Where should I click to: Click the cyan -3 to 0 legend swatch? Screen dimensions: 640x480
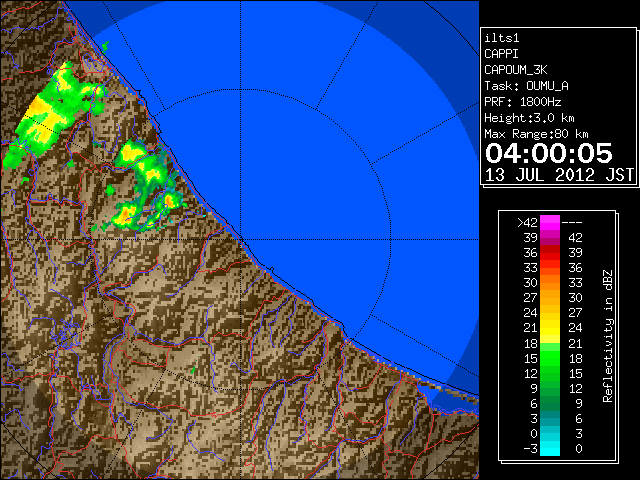[550, 448]
